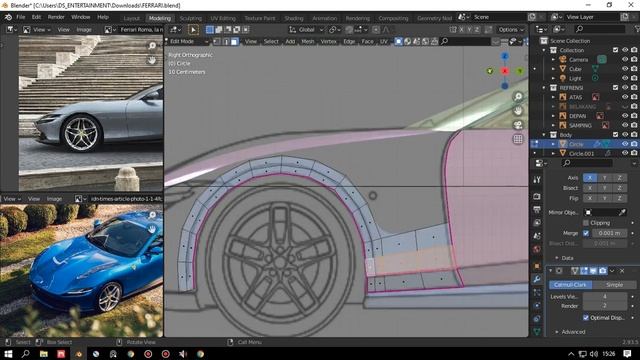Toggle X mirror in viewport header
Image resolution: width=640 pixels, height=360 pixels.
[x=462, y=29]
